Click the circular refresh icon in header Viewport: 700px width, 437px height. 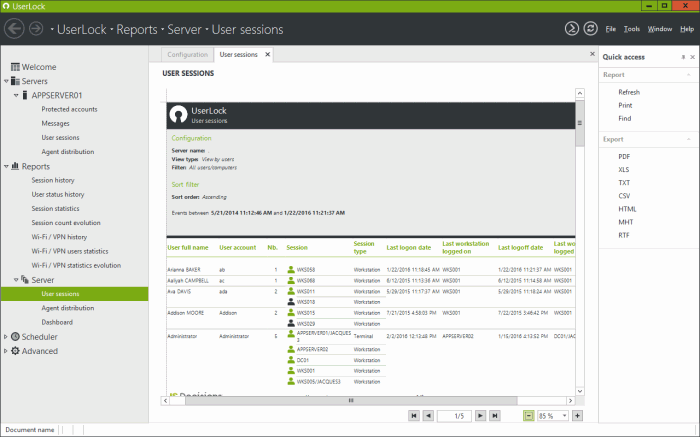591,29
